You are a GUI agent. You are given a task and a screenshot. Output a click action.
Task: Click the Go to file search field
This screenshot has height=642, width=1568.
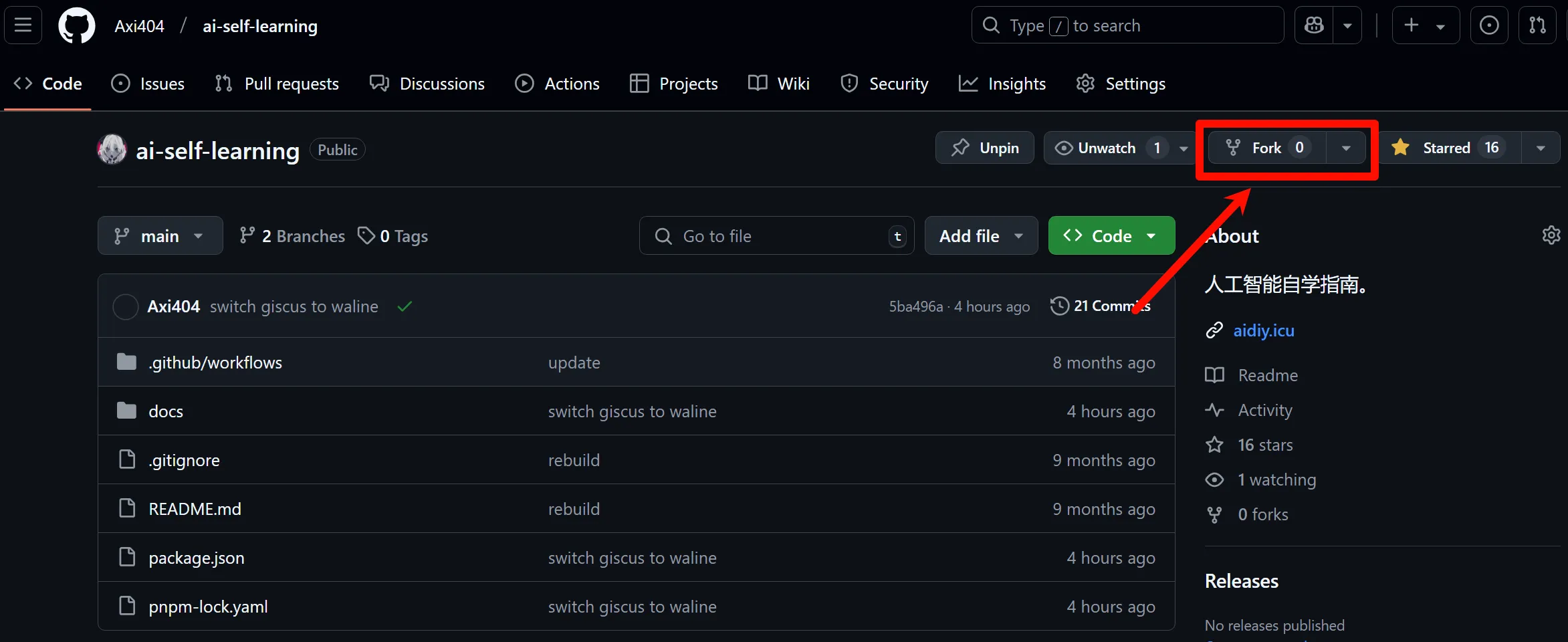coord(776,235)
